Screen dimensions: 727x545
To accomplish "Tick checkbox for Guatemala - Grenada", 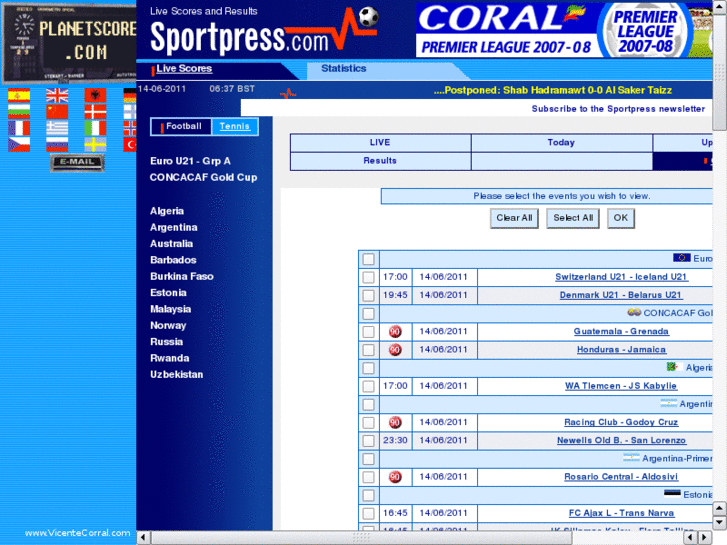I will [369, 332].
